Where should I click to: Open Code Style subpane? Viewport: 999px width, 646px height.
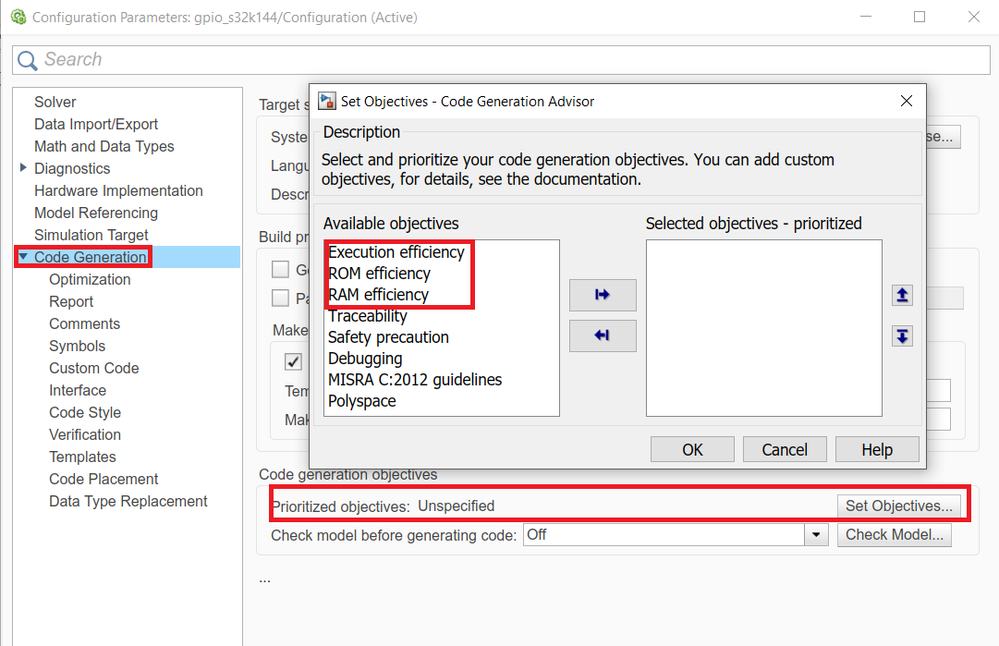(85, 413)
